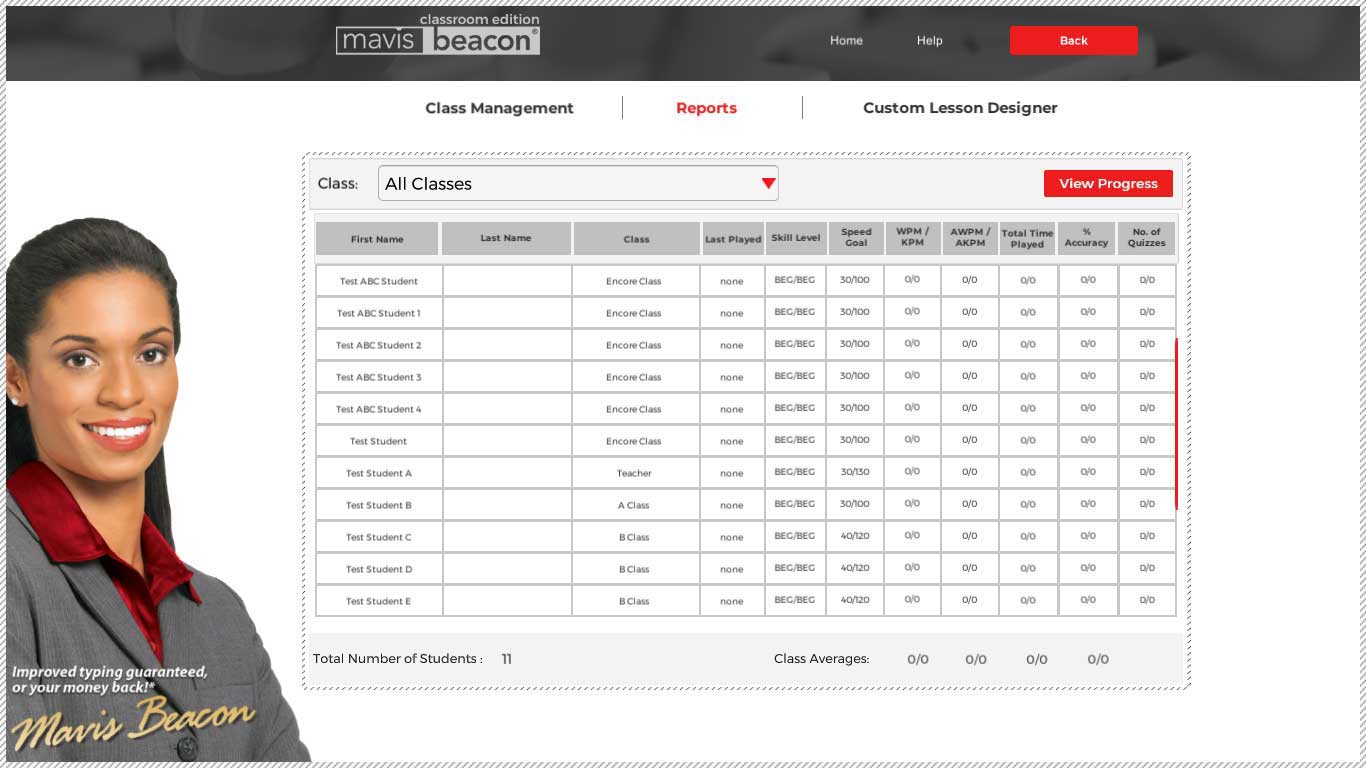This screenshot has width=1366, height=768.
Task: Click the Total Number of Students label
Action: click(x=398, y=659)
